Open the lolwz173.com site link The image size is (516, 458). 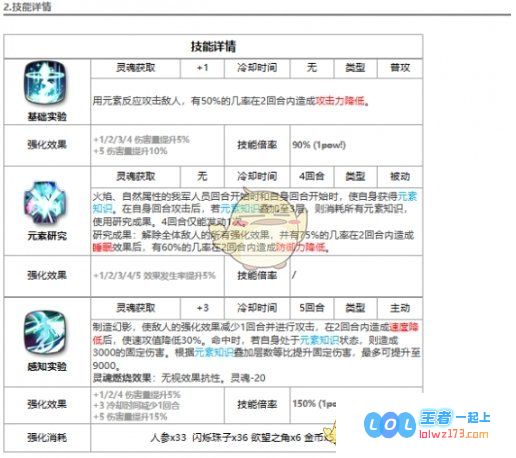pos(454,434)
